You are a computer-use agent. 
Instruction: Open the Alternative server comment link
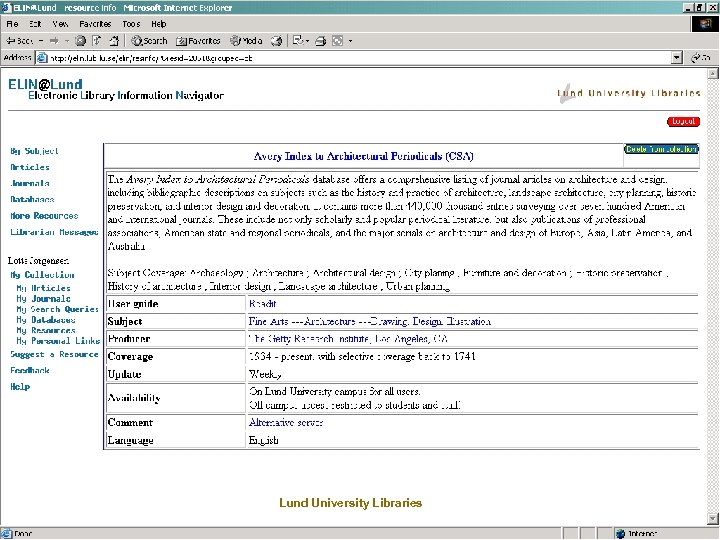click(x=286, y=422)
